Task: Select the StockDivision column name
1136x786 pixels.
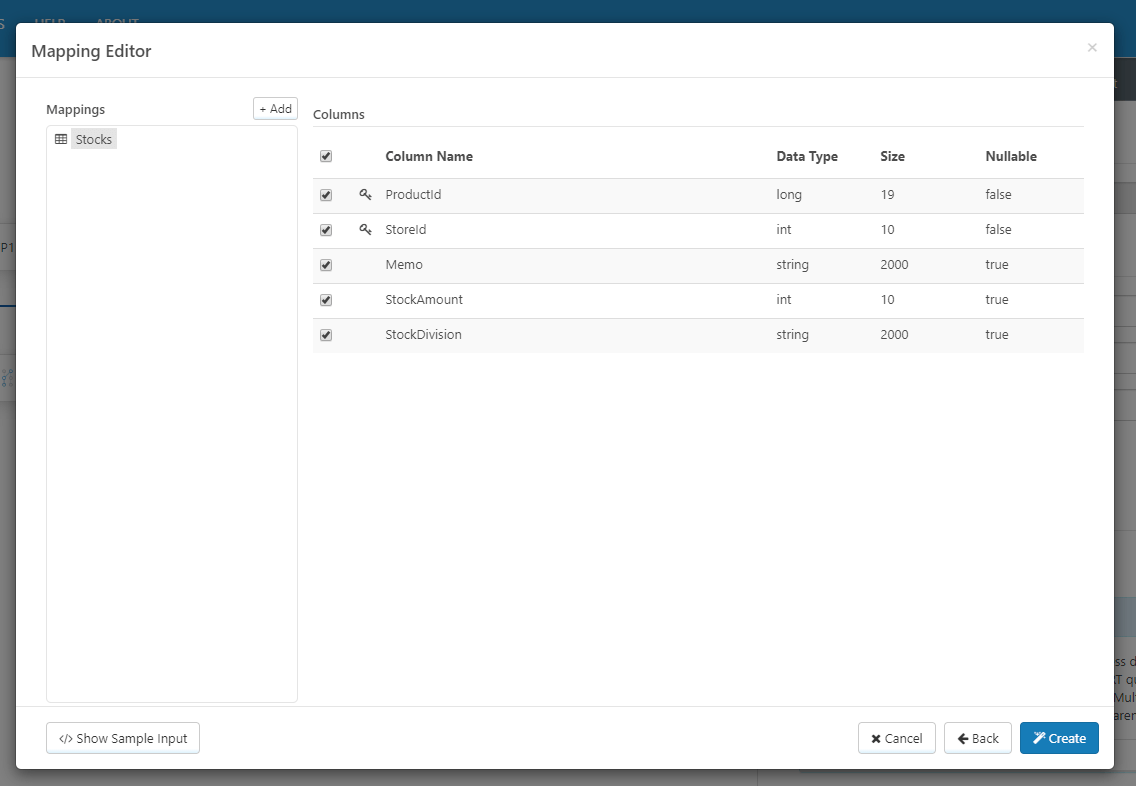Action: tap(423, 335)
